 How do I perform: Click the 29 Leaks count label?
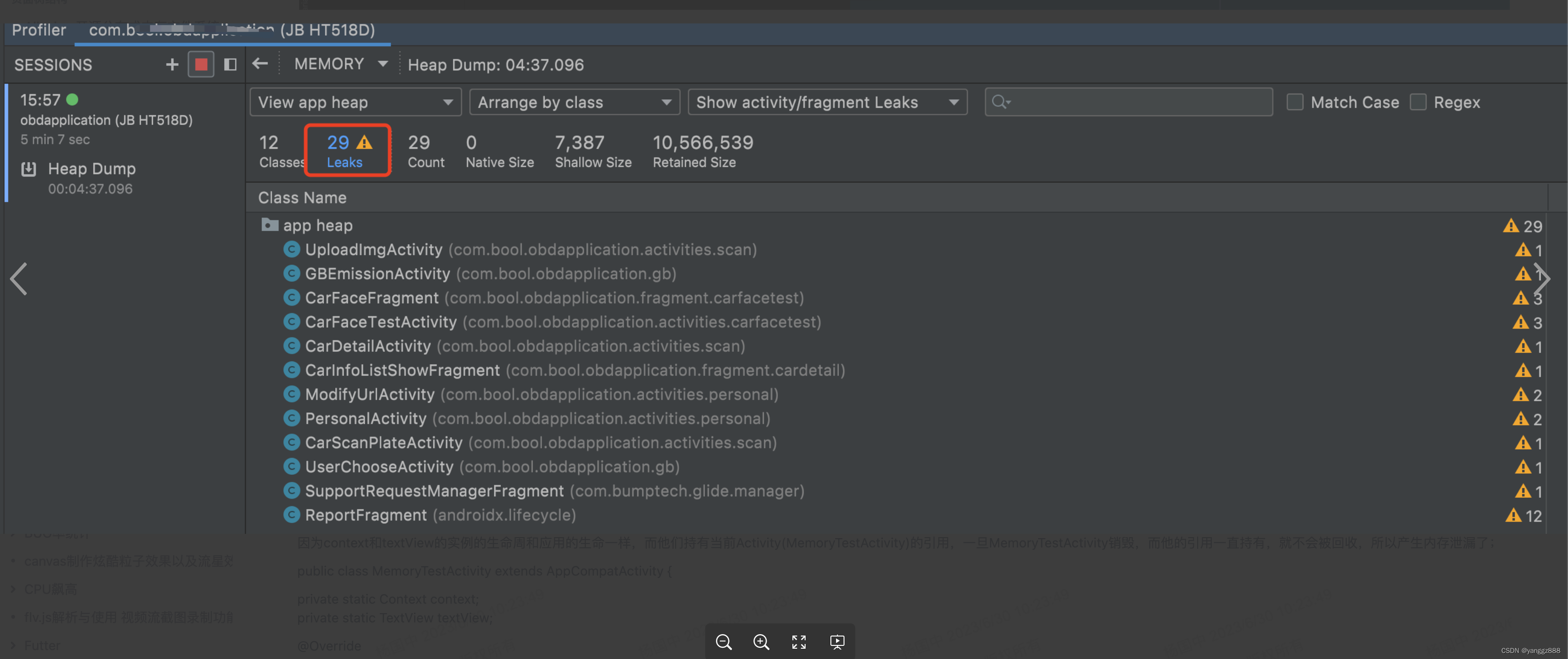tap(345, 150)
